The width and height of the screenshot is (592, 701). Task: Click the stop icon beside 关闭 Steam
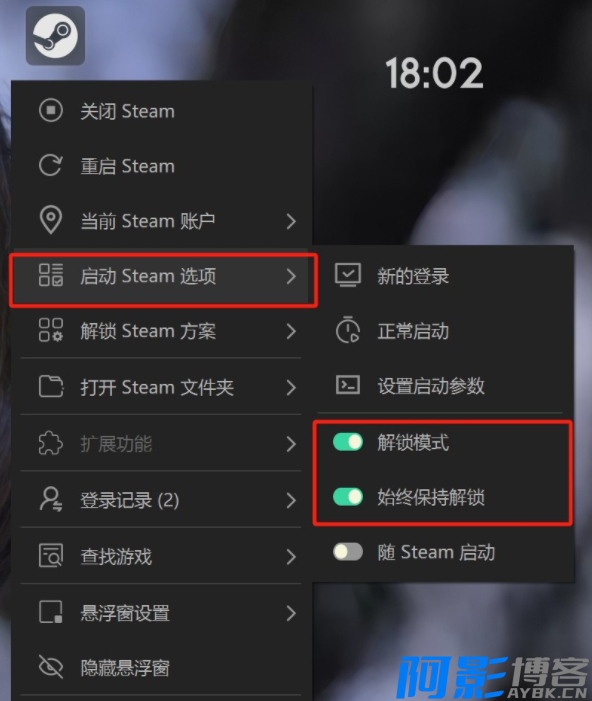pos(51,110)
